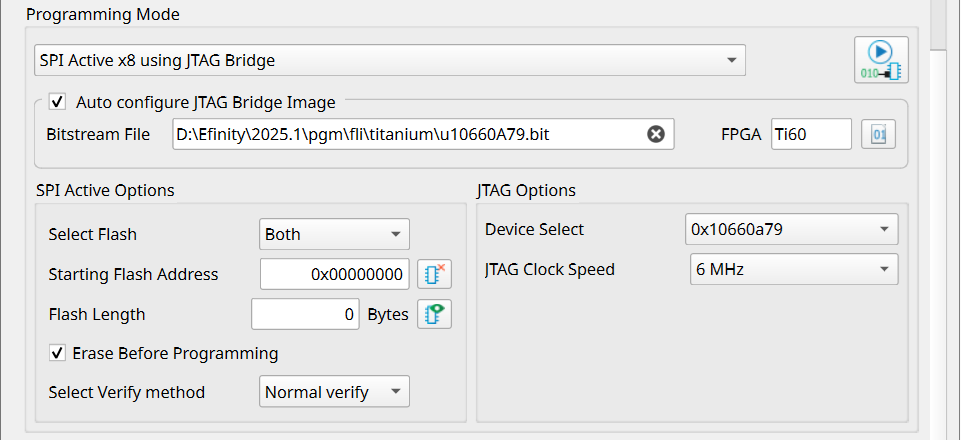Click the Flash Length input field

(305, 314)
